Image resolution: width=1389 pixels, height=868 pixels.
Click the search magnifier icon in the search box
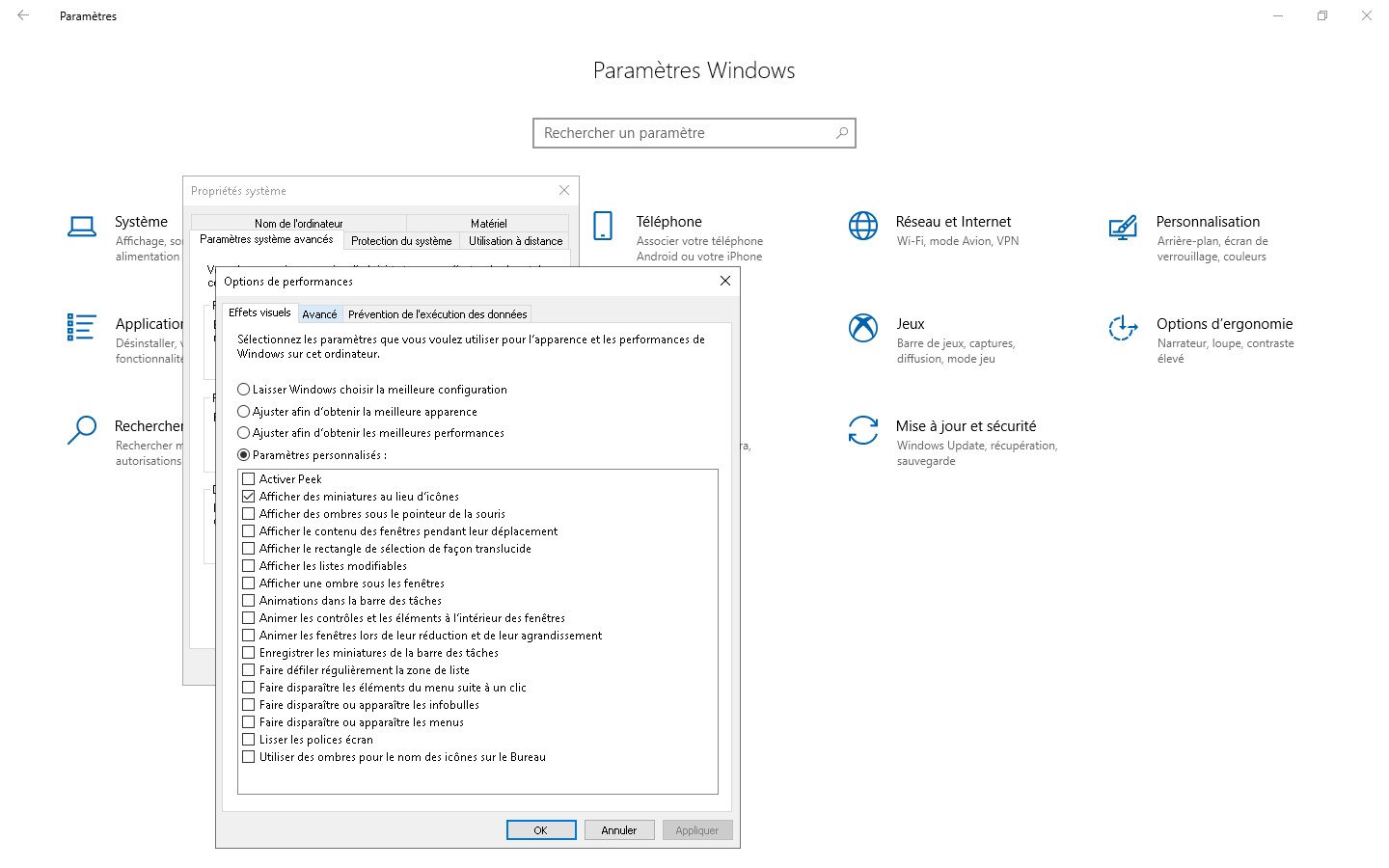click(841, 133)
